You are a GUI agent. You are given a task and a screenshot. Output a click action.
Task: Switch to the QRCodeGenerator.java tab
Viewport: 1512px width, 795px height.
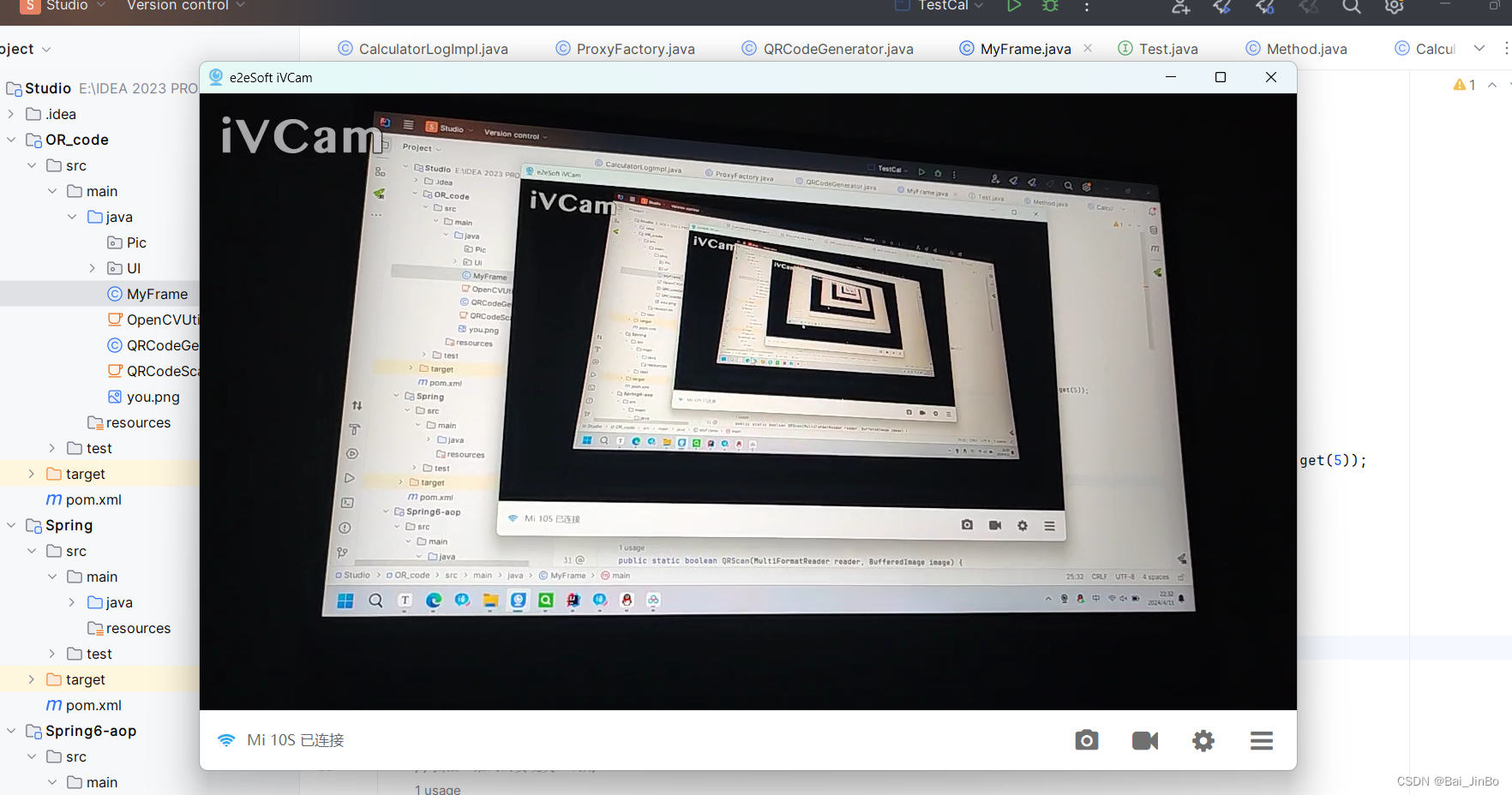[828, 49]
